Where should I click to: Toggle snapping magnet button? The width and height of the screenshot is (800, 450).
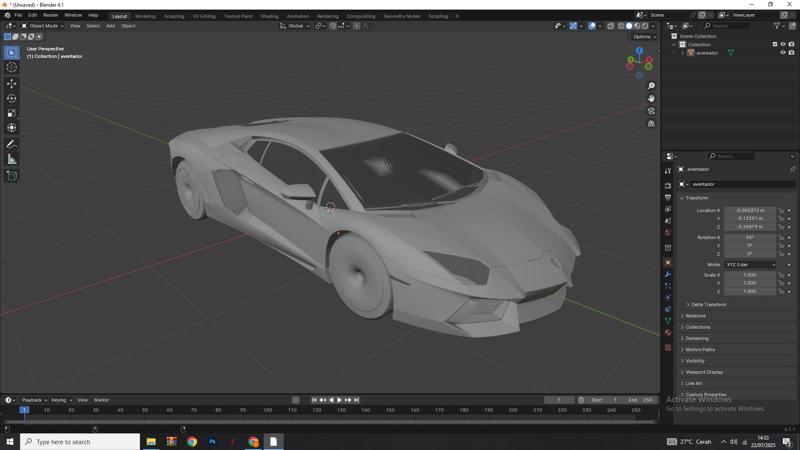pos(333,26)
